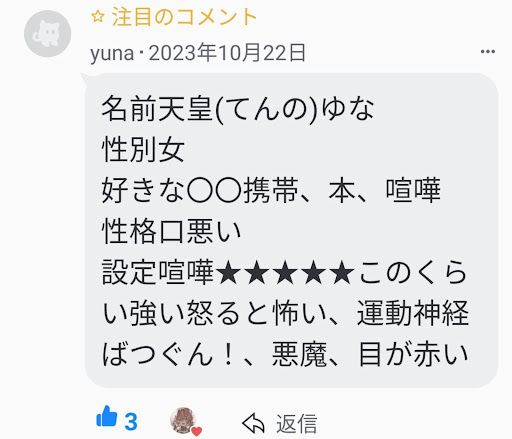Click the 注目のコメント label
The width and height of the screenshot is (512, 439).
click(184, 17)
